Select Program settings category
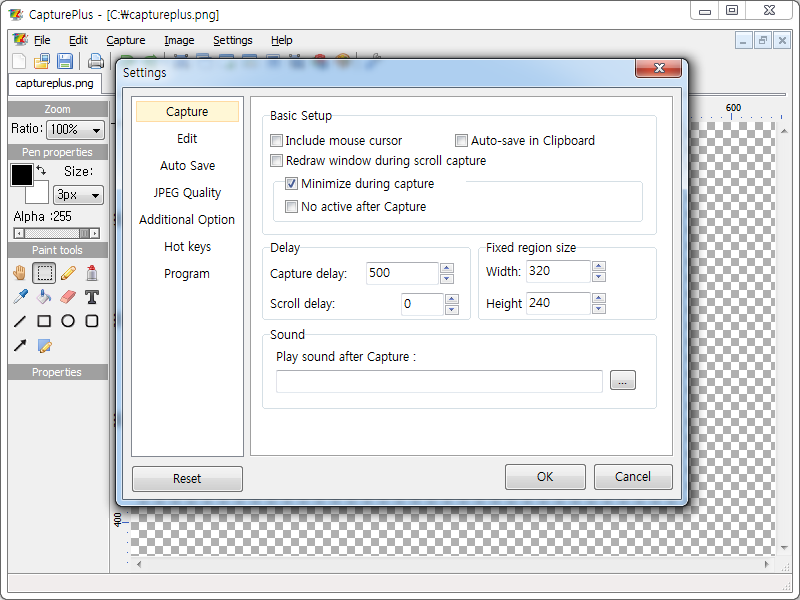 [x=187, y=274]
